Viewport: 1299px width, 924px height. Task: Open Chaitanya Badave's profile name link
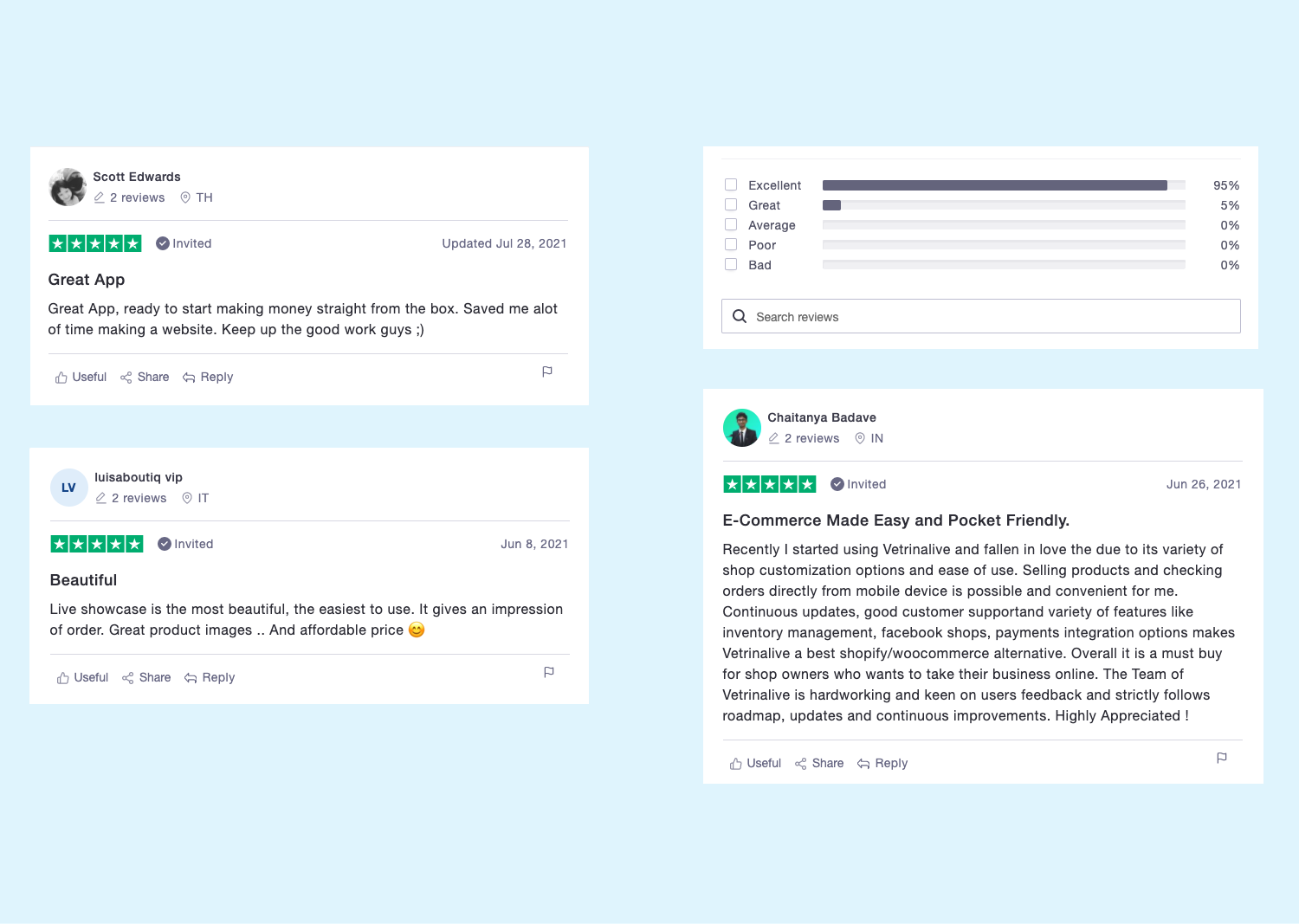[822, 417]
